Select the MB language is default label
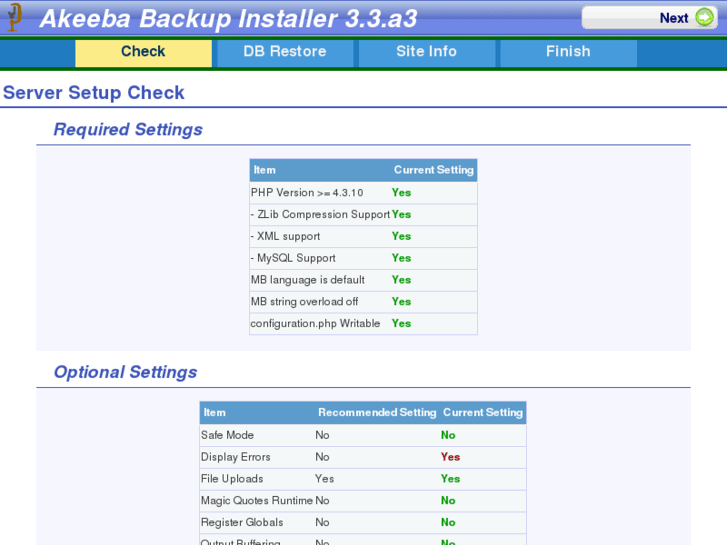The image size is (727, 545). point(307,280)
